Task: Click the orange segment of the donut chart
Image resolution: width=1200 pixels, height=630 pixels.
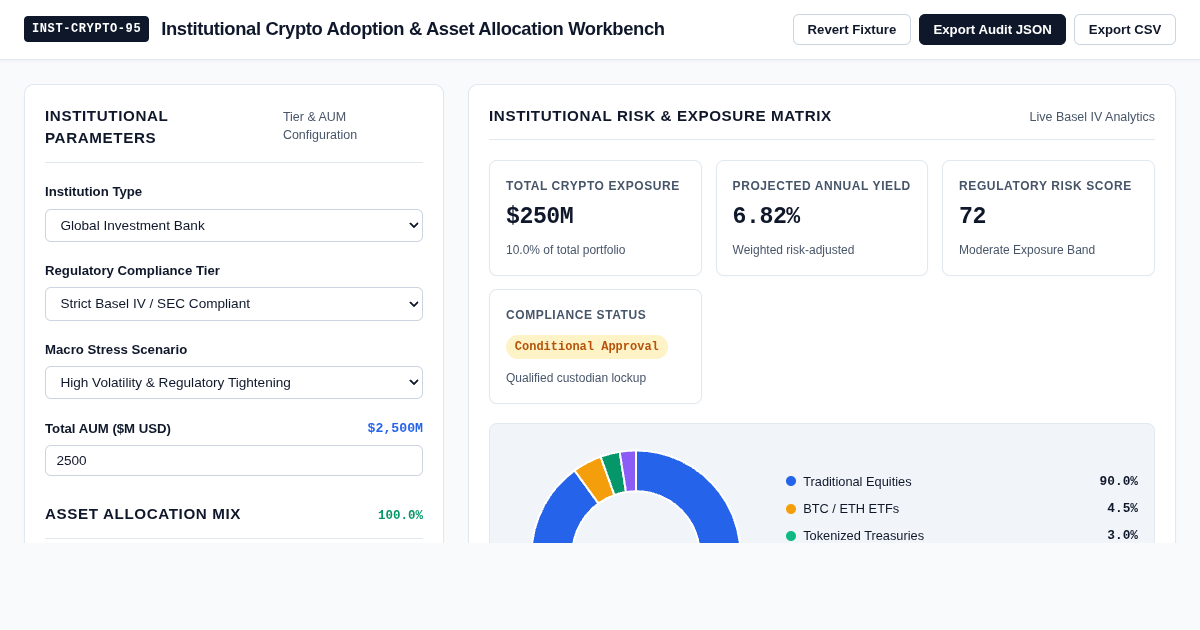Action: click(x=594, y=480)
